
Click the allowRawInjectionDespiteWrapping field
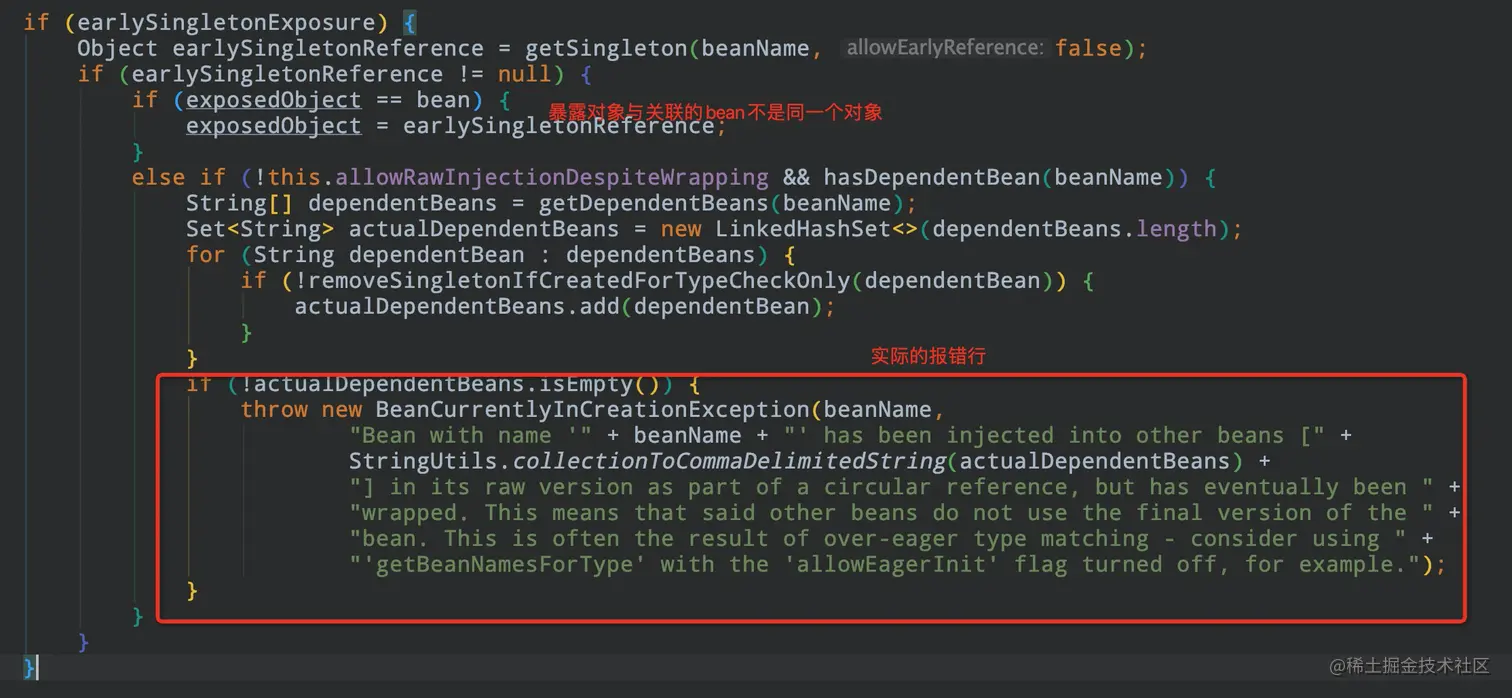click(x=552, y=177)
